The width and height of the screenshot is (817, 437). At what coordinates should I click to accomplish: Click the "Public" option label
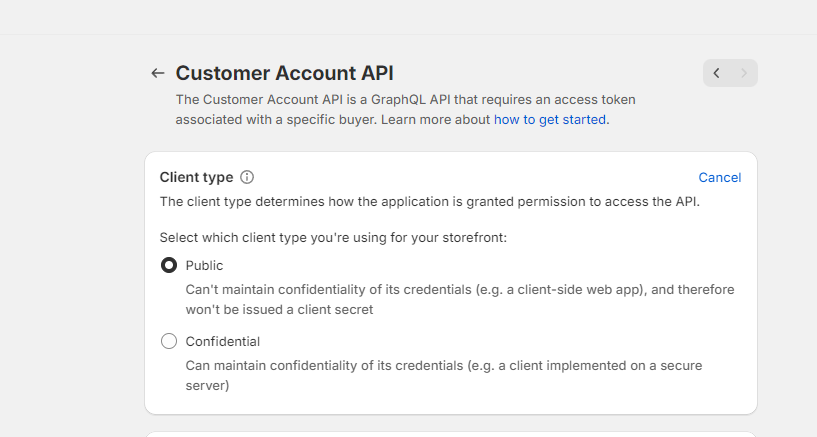(205, 265)
